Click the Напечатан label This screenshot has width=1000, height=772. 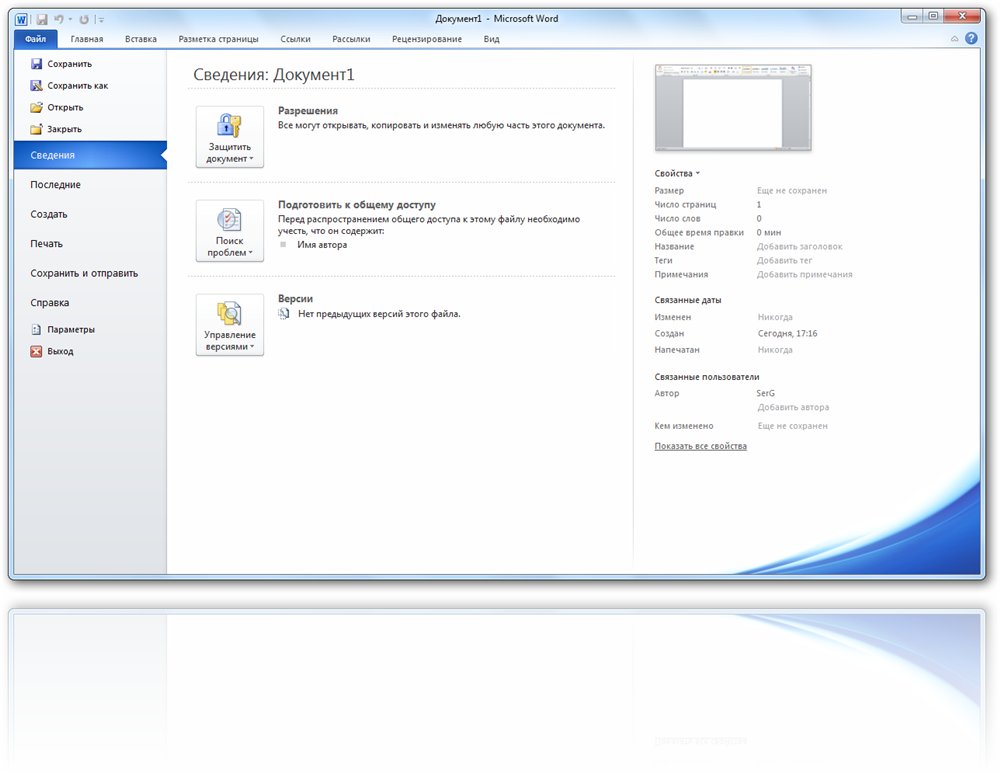tap(677, 350)
